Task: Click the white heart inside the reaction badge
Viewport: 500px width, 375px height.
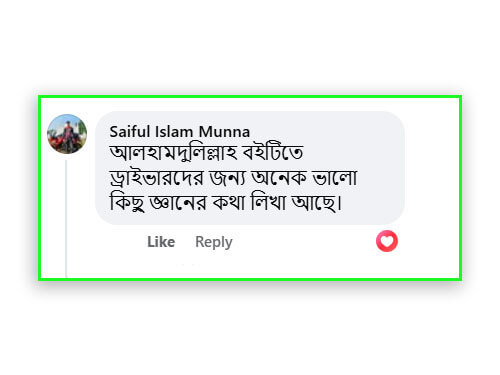Action: tap(387, 241)
